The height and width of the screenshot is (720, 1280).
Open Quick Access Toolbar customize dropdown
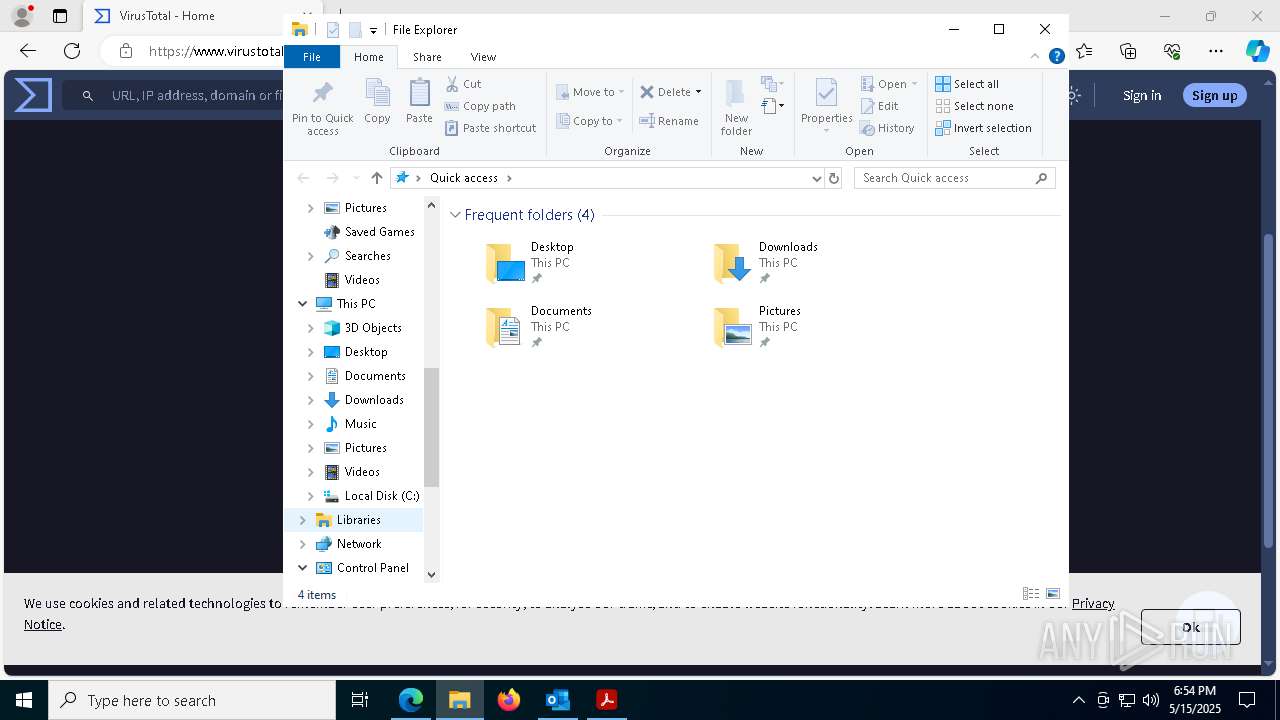(x=373, y=31)
